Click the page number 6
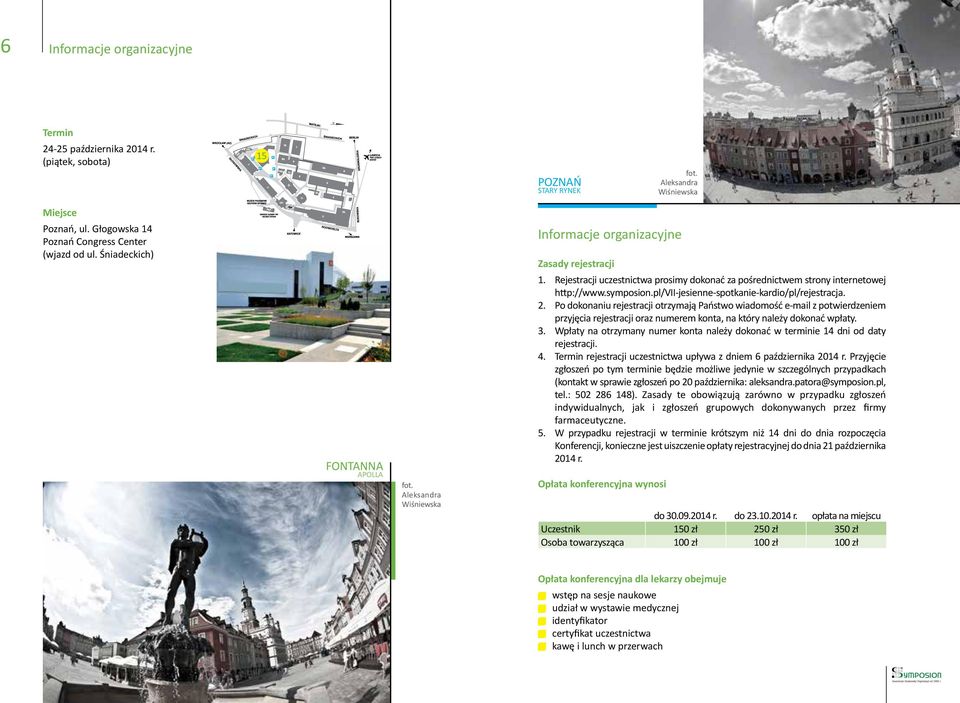This screenshot has width=960, height=703. pyautogui.click(x=6, y=46)
